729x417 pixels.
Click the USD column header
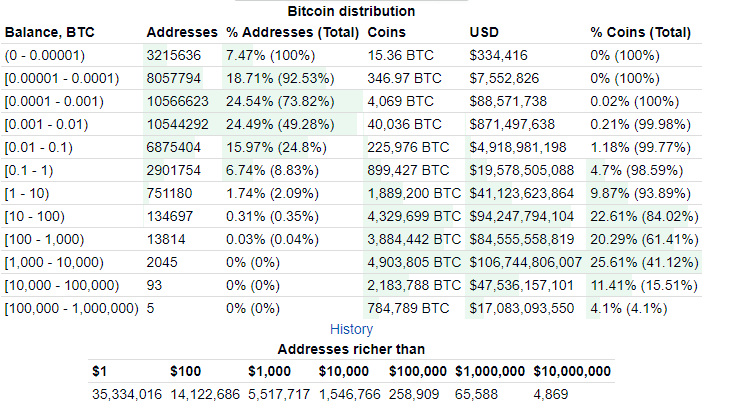coord(485,32)
